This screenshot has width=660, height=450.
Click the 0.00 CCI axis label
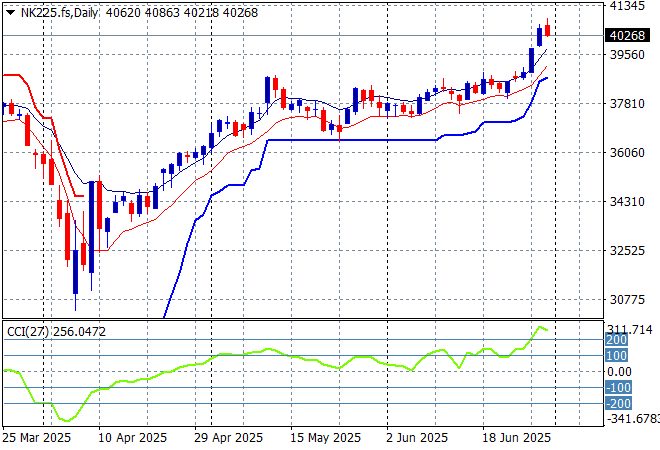[620, 372]
